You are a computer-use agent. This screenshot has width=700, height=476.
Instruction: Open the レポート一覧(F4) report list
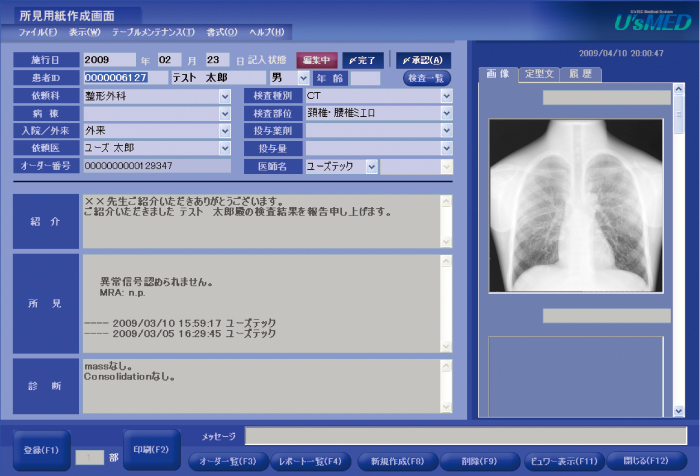coord(310,461)
